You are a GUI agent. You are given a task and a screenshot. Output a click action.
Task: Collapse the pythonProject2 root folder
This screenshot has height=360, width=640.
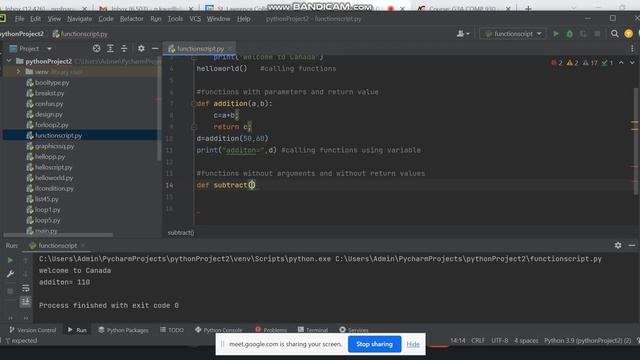[9, 61]
